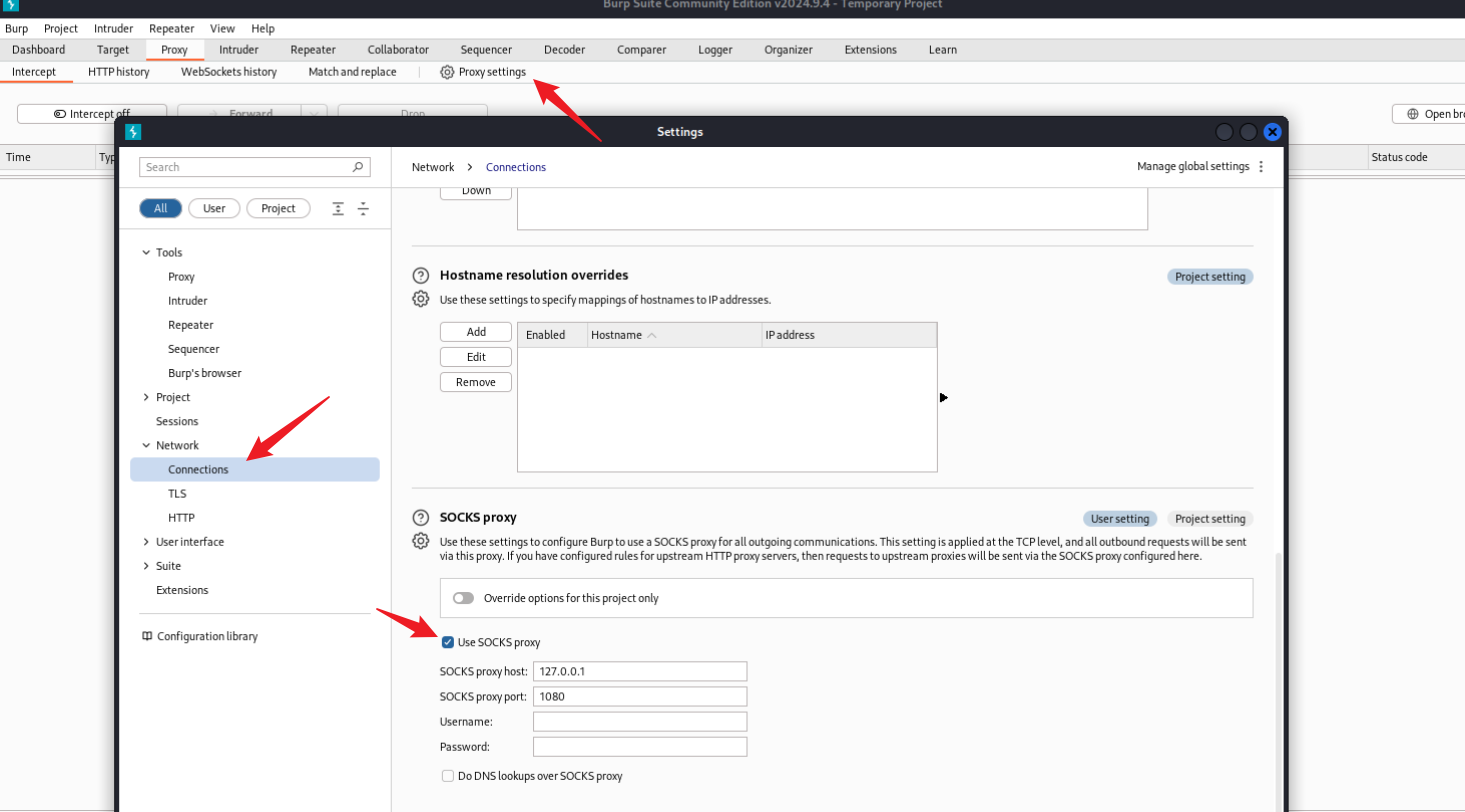Open help for Hostname resolution overrides

coord(421,275)
